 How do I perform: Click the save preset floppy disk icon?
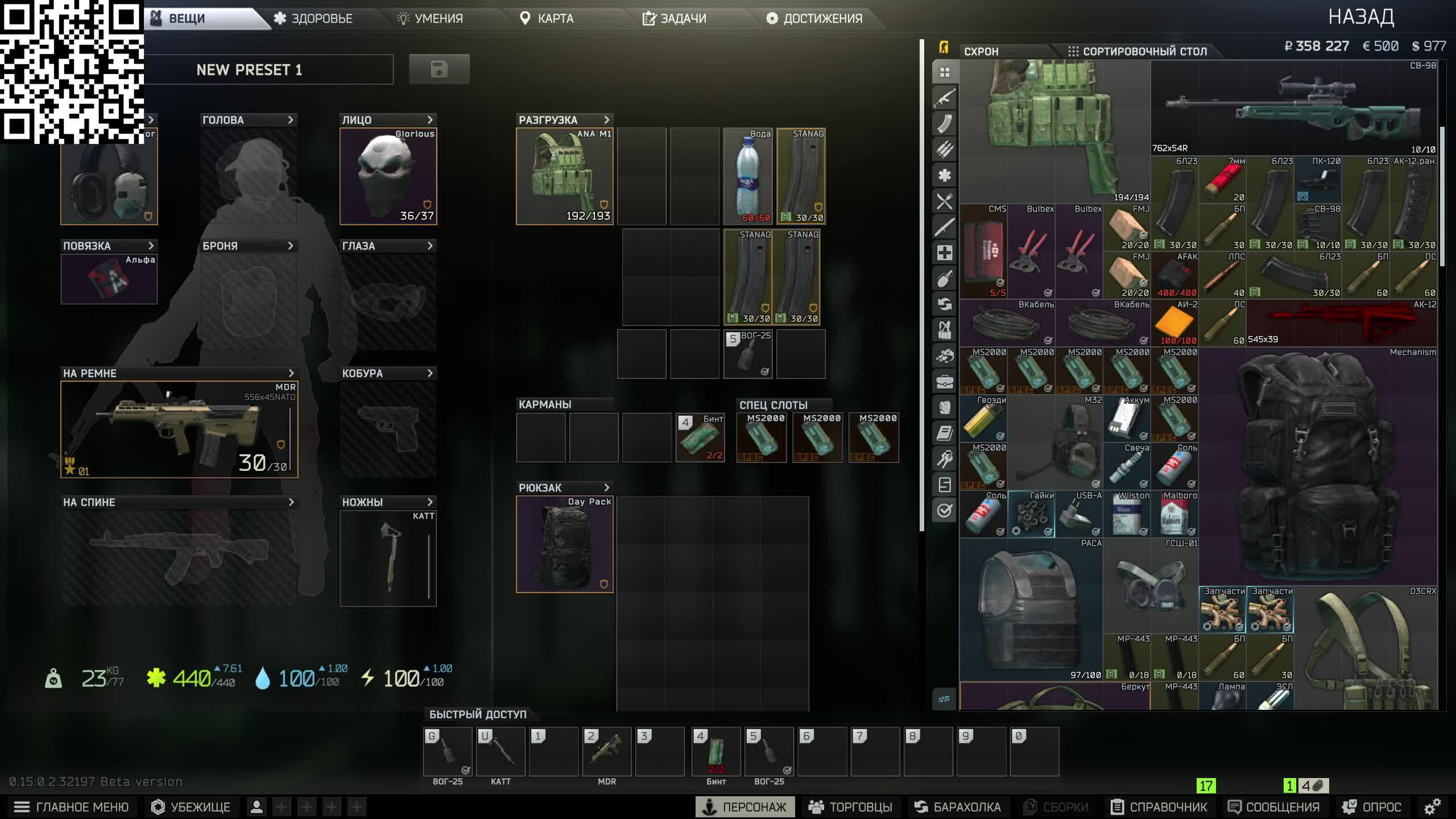pyautogui.click(x=439, y=69)
